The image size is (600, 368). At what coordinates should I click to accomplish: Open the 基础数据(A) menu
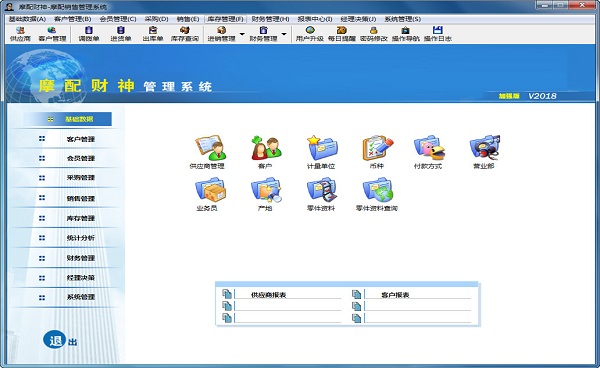tap(27, 19)
